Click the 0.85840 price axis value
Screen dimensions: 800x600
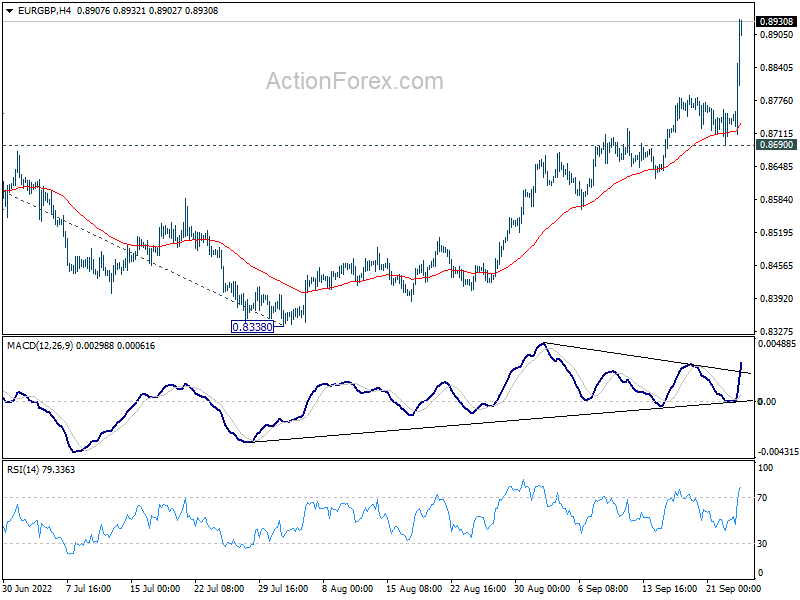777,199
